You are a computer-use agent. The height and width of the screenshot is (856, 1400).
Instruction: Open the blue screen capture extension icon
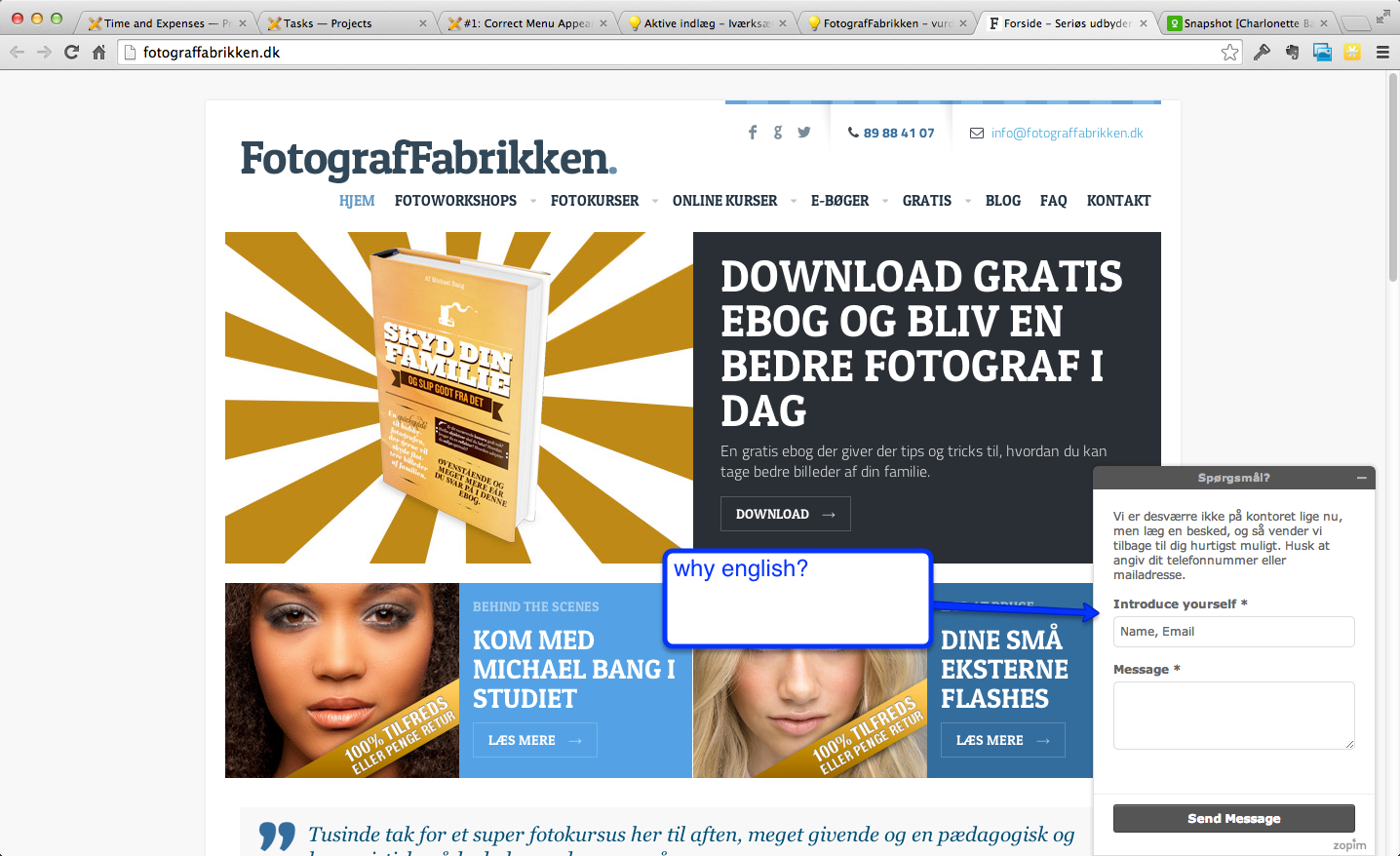click(1322, 53)
